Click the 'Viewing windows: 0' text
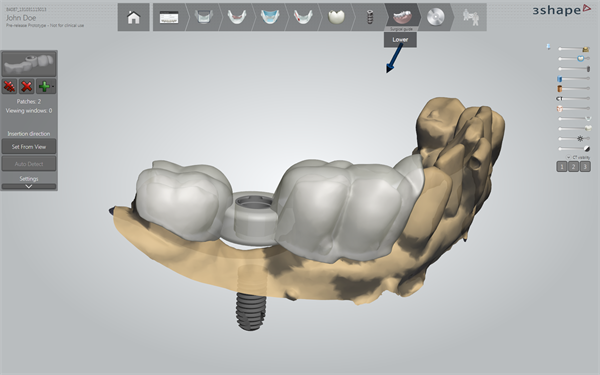Viewport: 600px width, 375px height. point(29,111)
